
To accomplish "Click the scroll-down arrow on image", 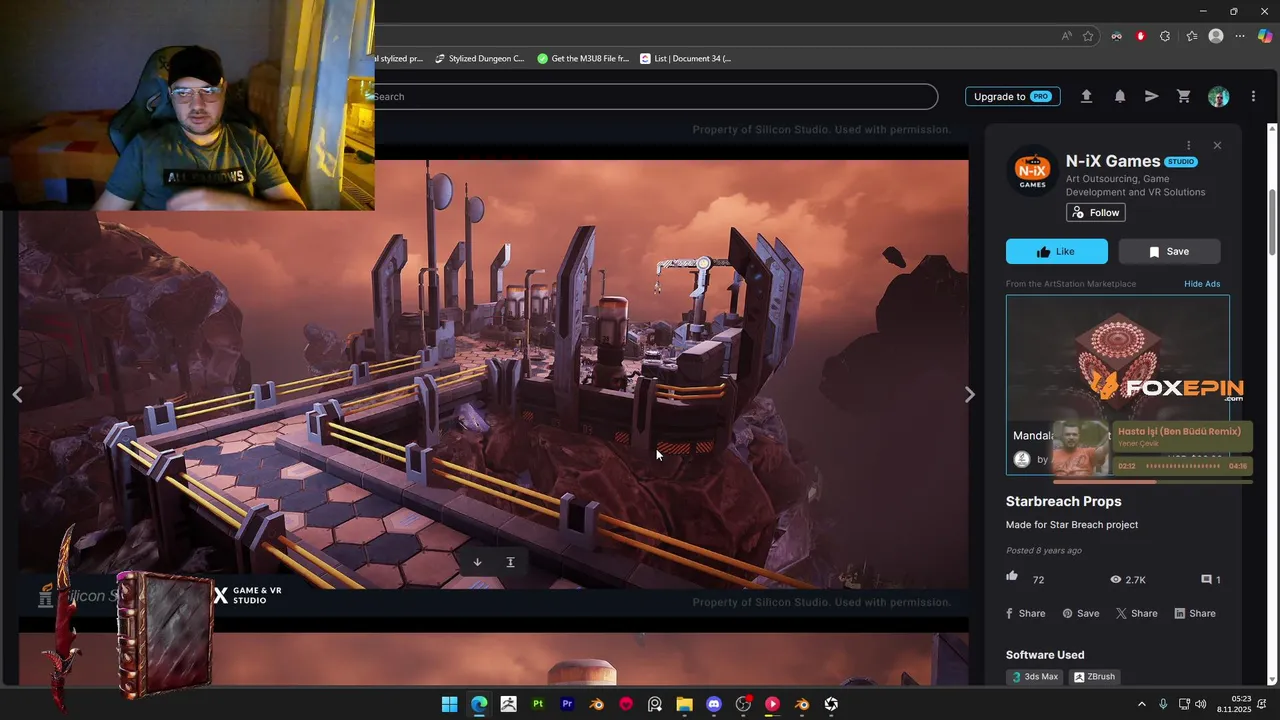I will tap(477, 562).
